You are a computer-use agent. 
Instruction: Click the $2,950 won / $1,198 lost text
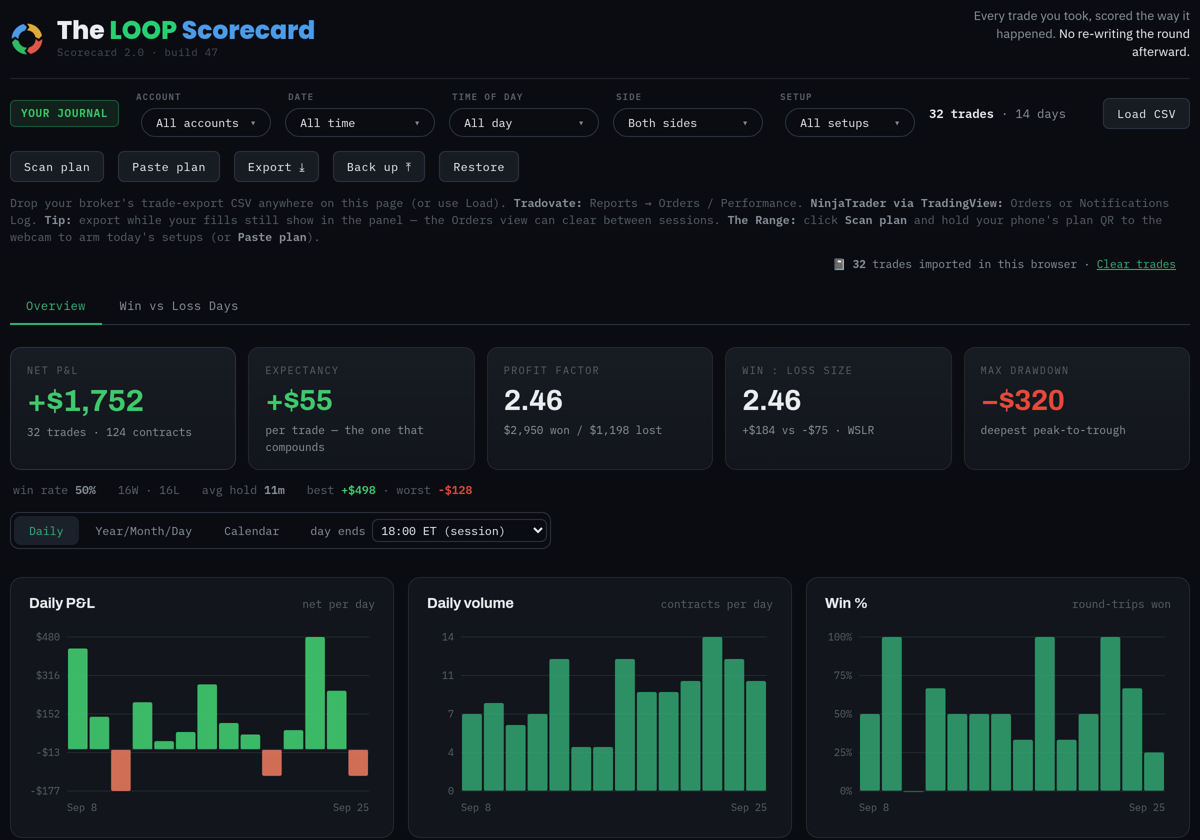pos(583,430)
